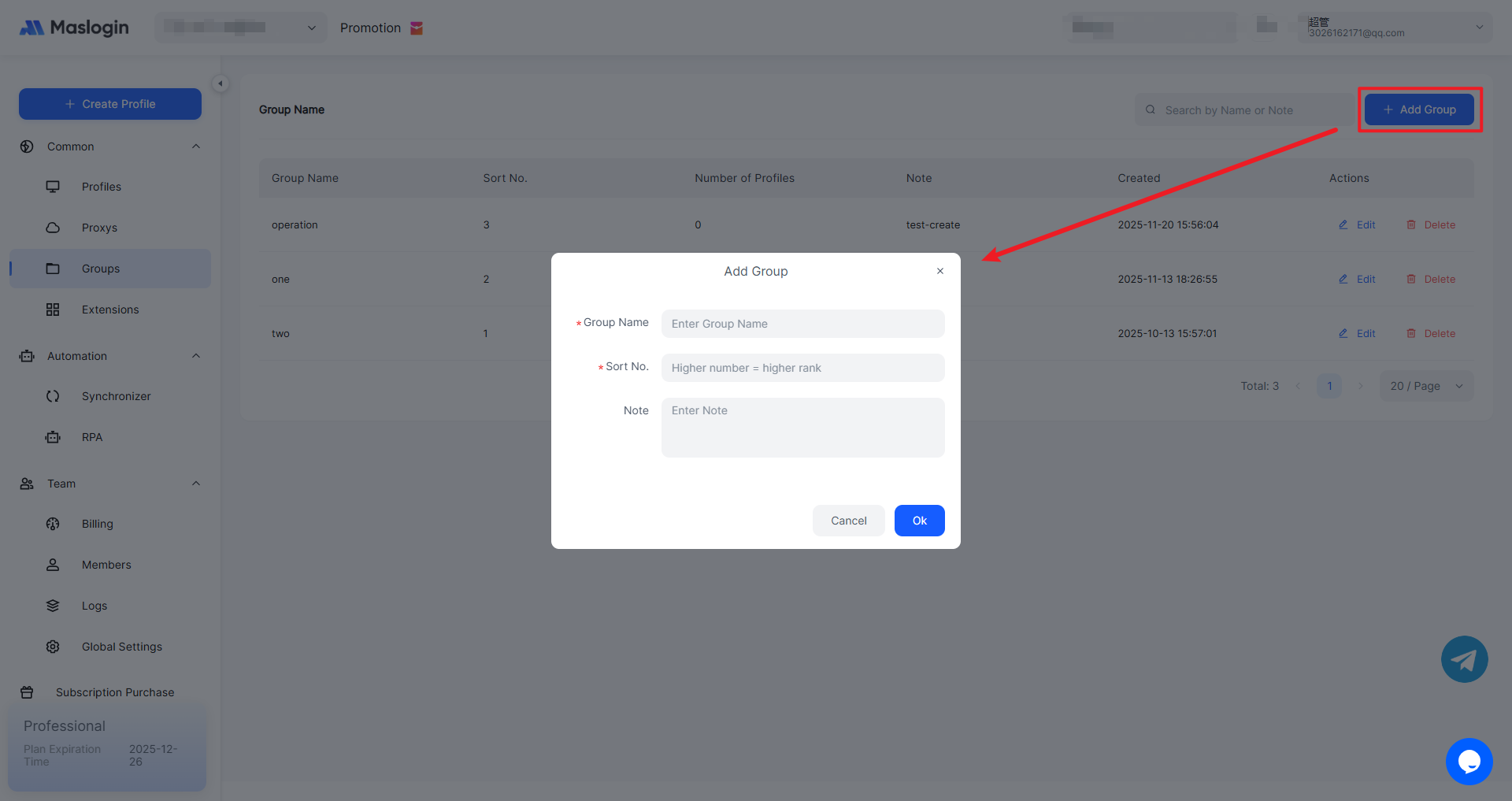Click the Enter Note text area
Image resolution: width=1512 pixels, height=801 pixels.
[x=802, y=427]
